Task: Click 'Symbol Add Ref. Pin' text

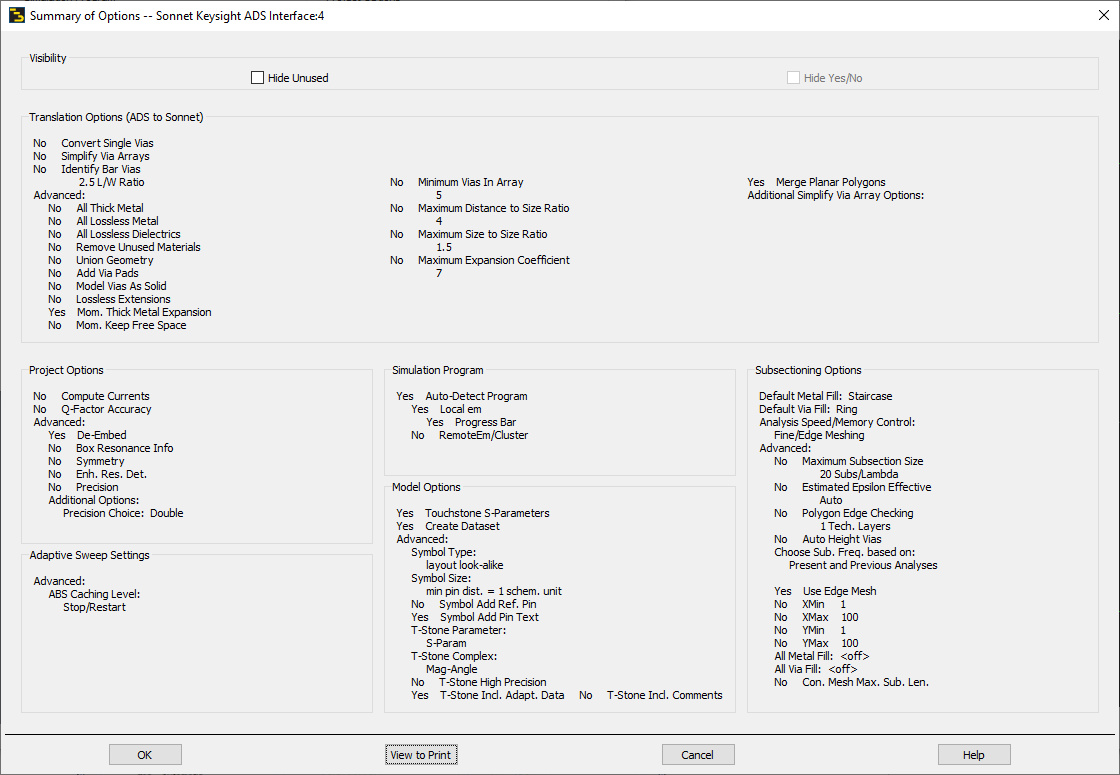Action: pos(488,604)
